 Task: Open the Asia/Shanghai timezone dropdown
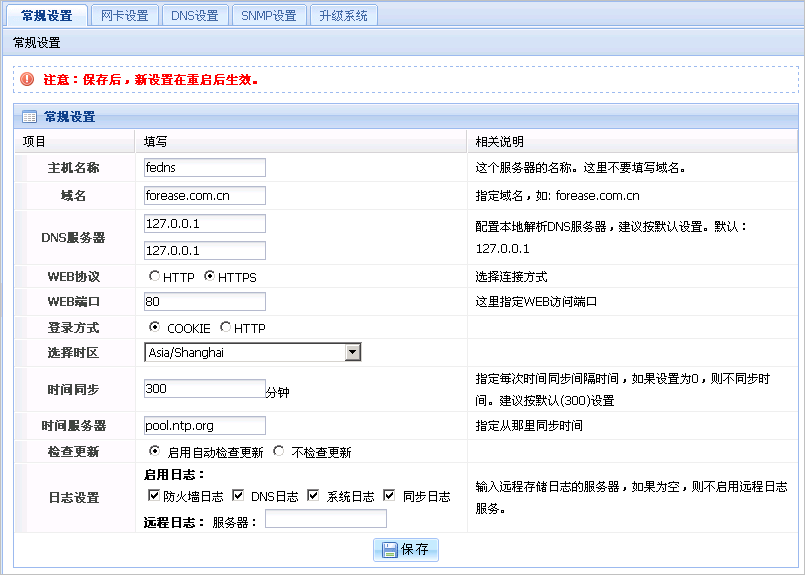pos(253,352)
